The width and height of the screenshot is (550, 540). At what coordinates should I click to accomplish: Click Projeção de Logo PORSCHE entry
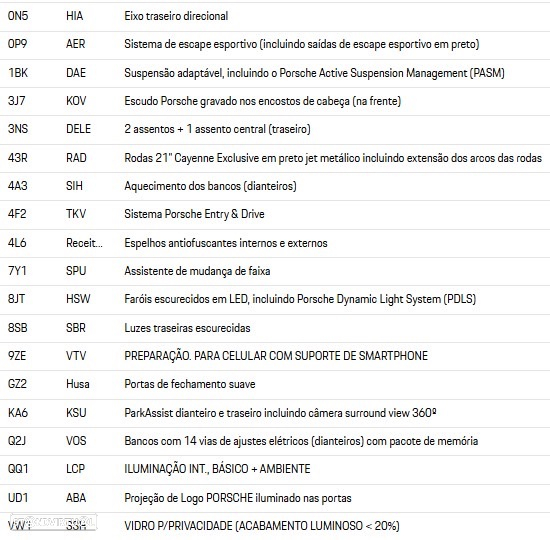point(238,498)
